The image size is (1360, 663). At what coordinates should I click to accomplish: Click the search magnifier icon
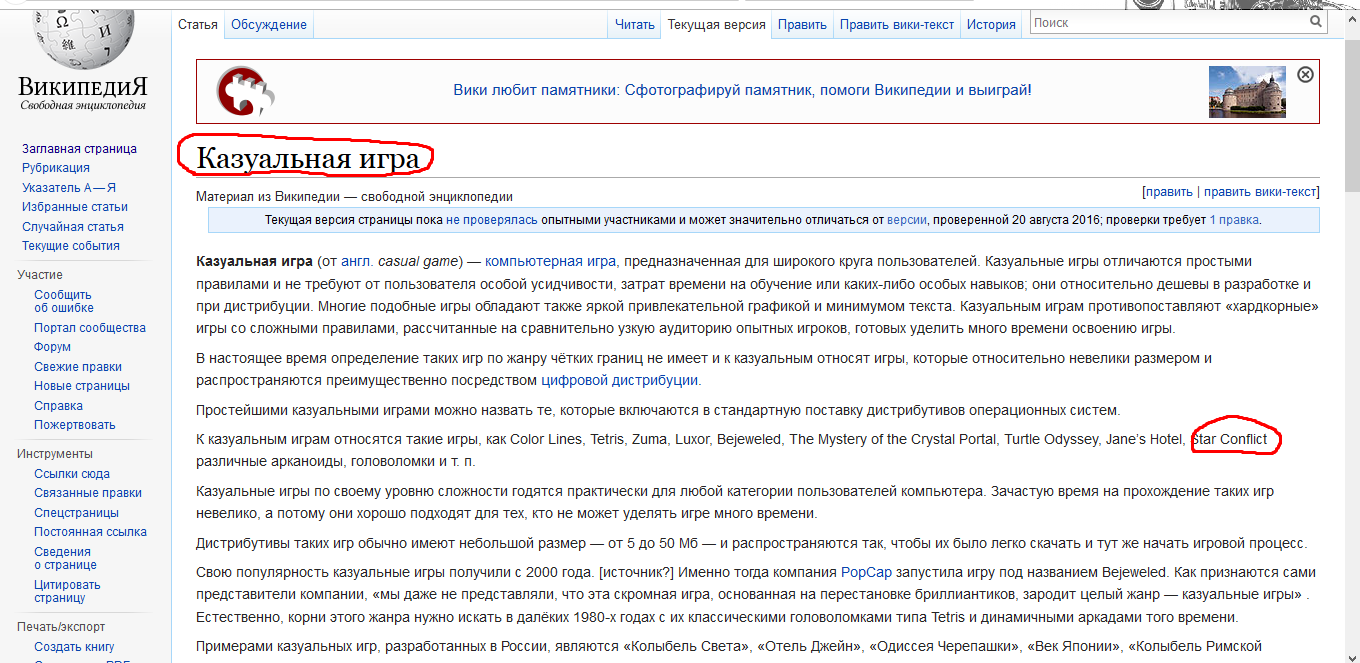click(1315, 22)
